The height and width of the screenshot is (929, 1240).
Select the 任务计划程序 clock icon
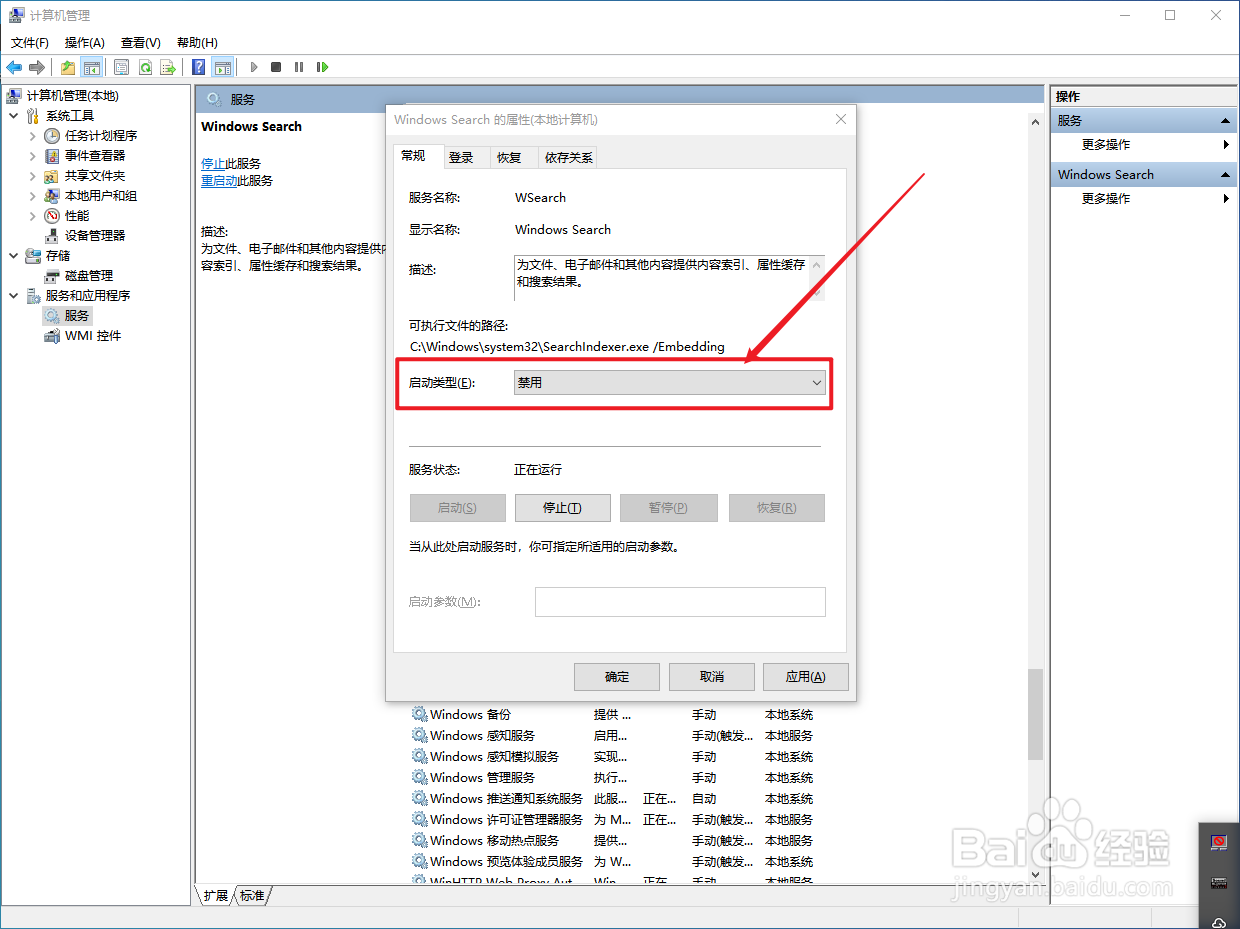coord(52,135)
